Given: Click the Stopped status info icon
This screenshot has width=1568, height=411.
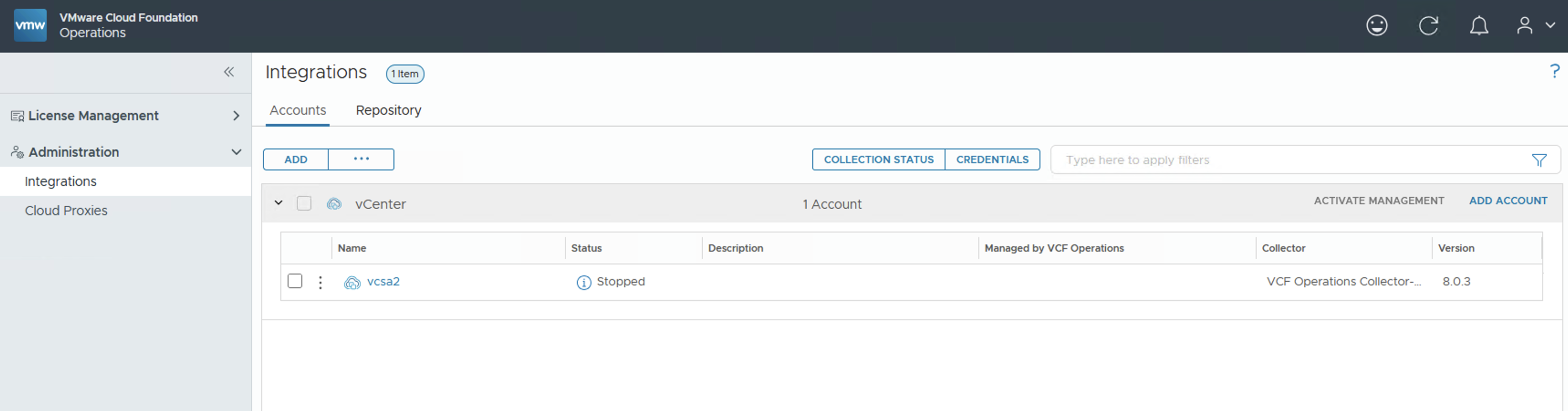Looking at the screenshot, I should tap(583, 283).
